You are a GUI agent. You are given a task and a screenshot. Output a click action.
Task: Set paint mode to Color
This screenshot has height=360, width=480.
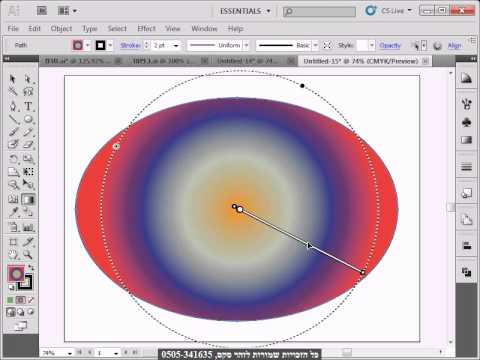tap(10, 300)
